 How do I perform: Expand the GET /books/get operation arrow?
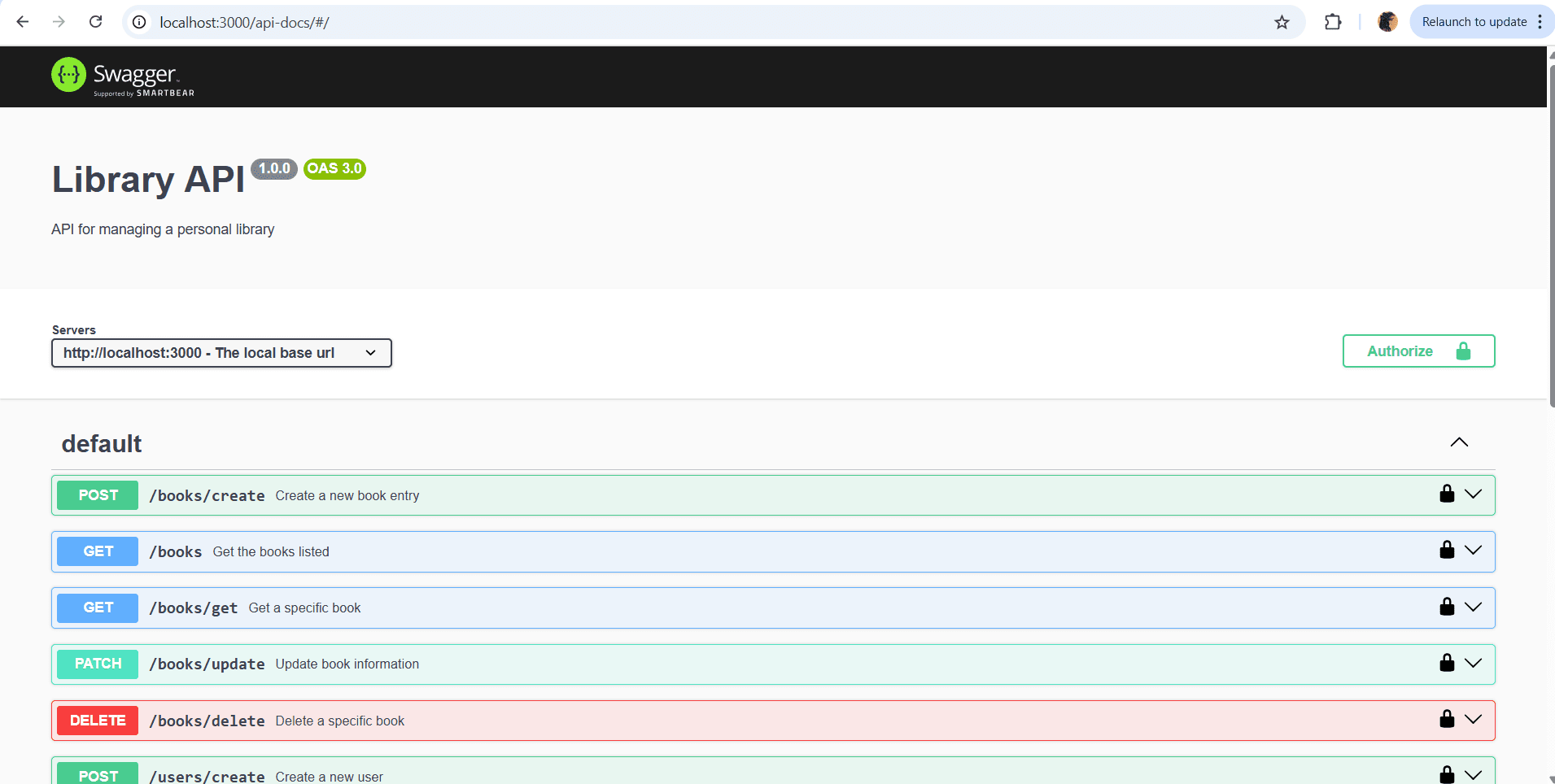(x=1473, y=607)
